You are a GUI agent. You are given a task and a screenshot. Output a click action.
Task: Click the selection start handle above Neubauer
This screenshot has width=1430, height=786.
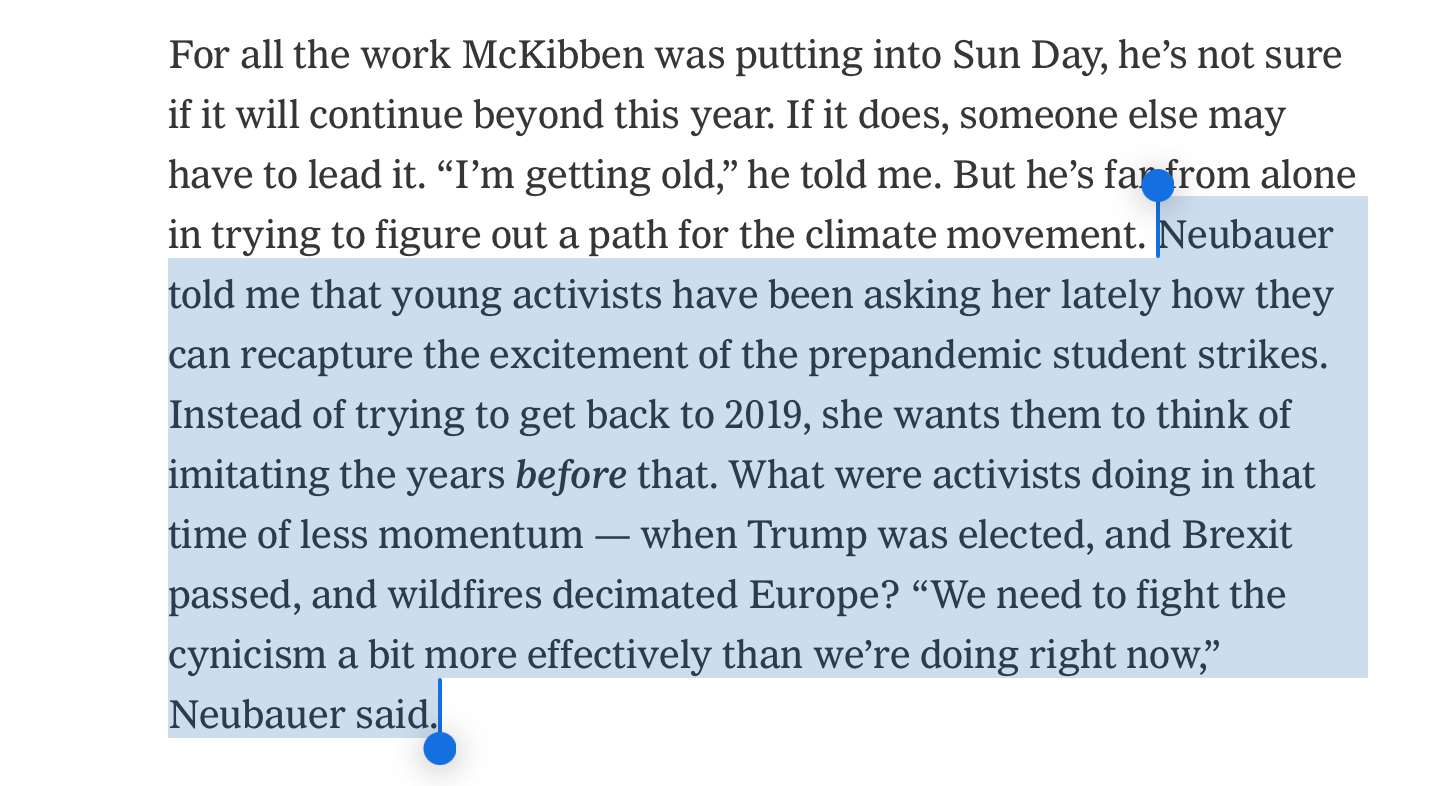tap(1157, 186)
